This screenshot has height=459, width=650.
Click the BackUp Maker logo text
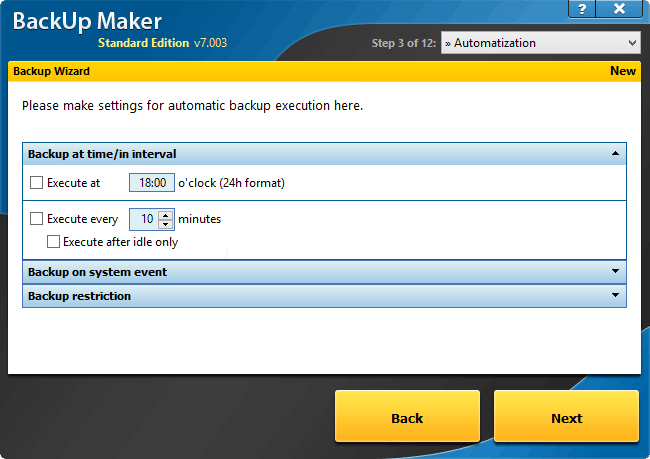tap(87, 21)
